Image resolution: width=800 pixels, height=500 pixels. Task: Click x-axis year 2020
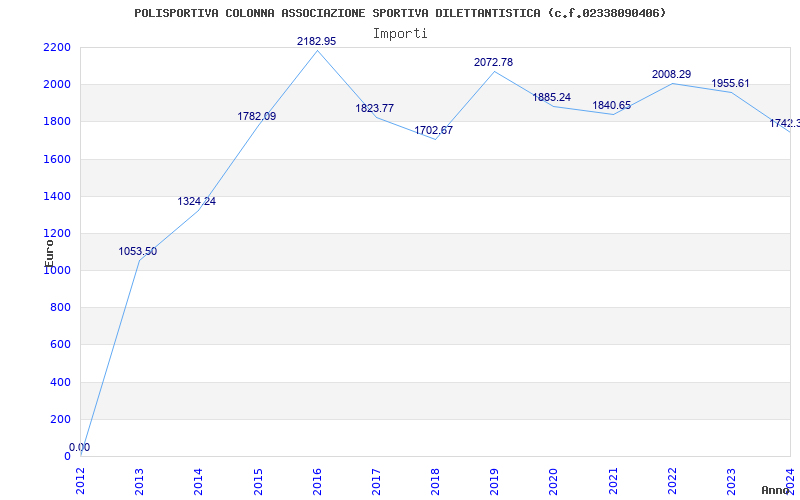(554, 481)
